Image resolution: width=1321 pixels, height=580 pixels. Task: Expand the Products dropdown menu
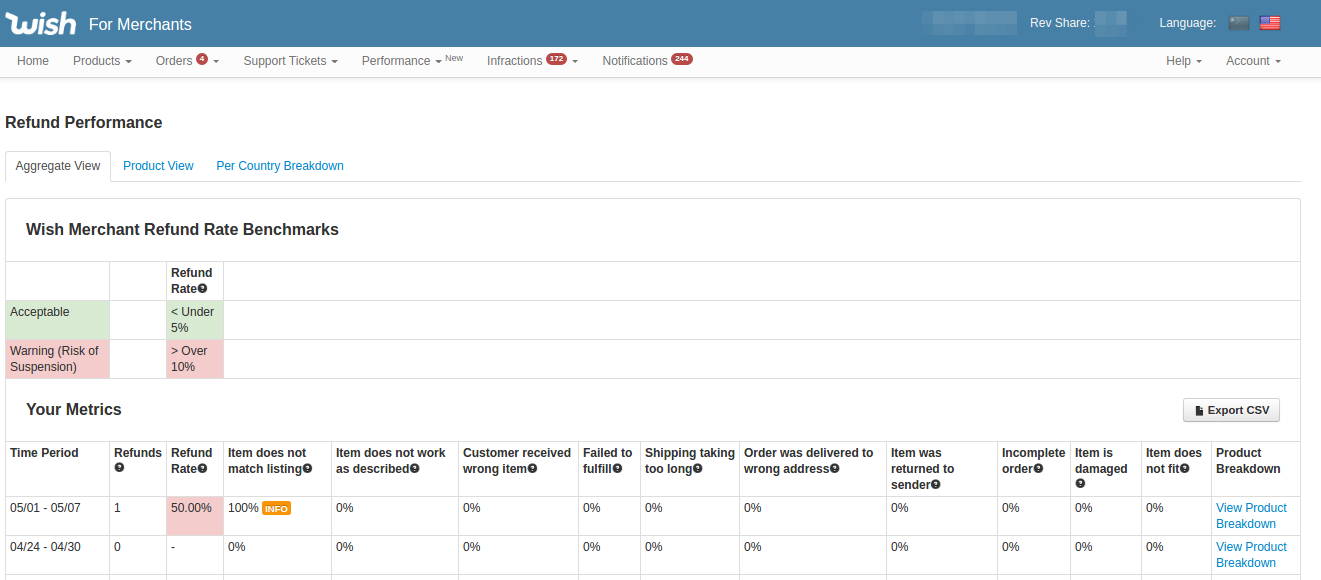coord(102,61)
